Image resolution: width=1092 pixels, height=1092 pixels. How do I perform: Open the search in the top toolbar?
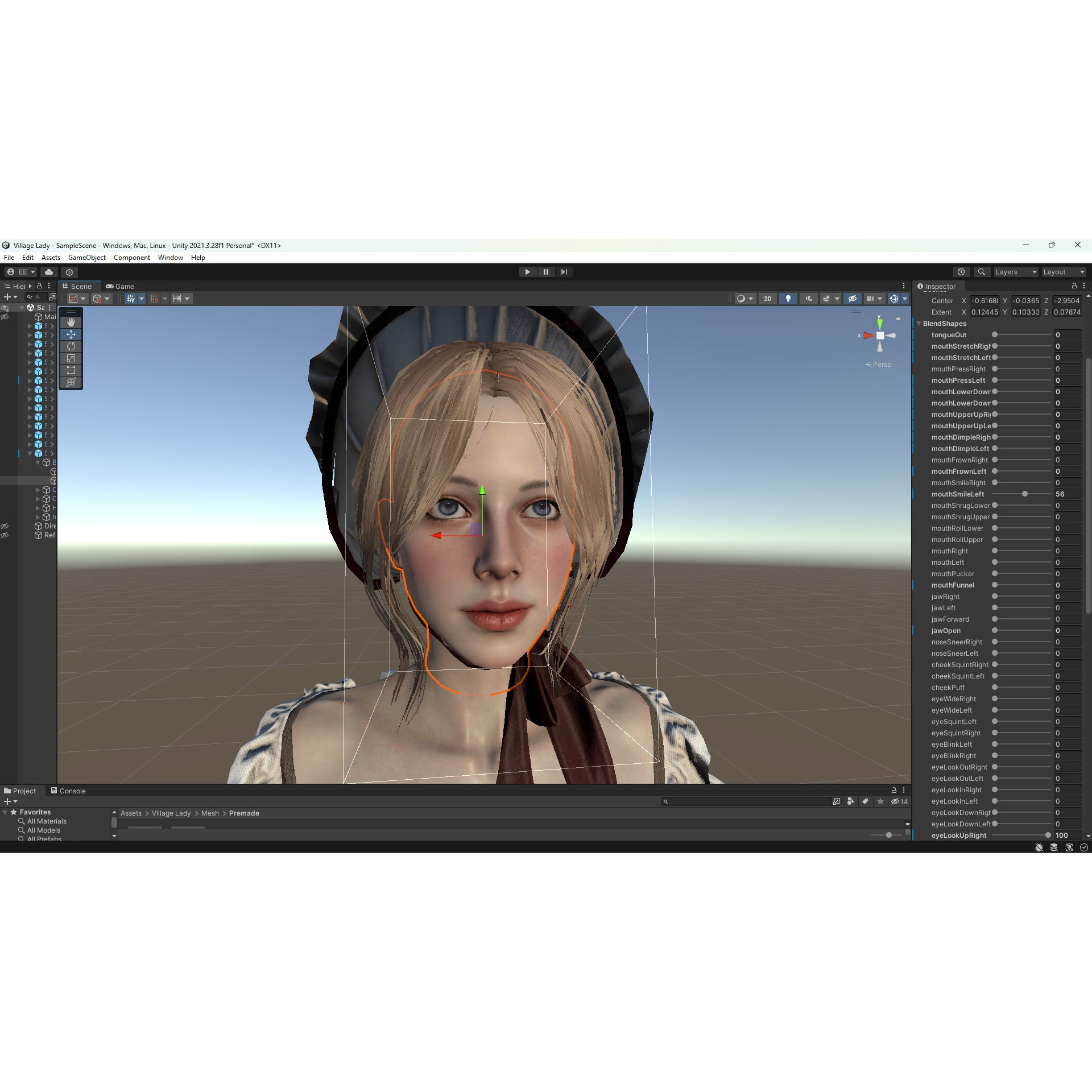coord(982,272)
